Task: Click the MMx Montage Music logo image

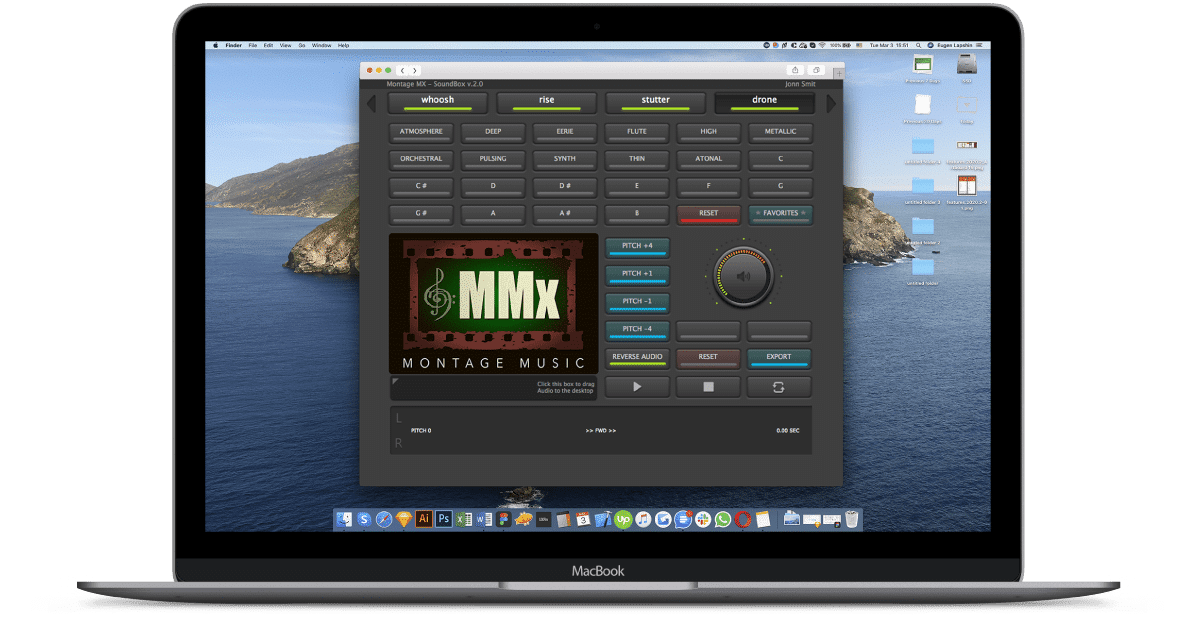Action: [494, 304]
